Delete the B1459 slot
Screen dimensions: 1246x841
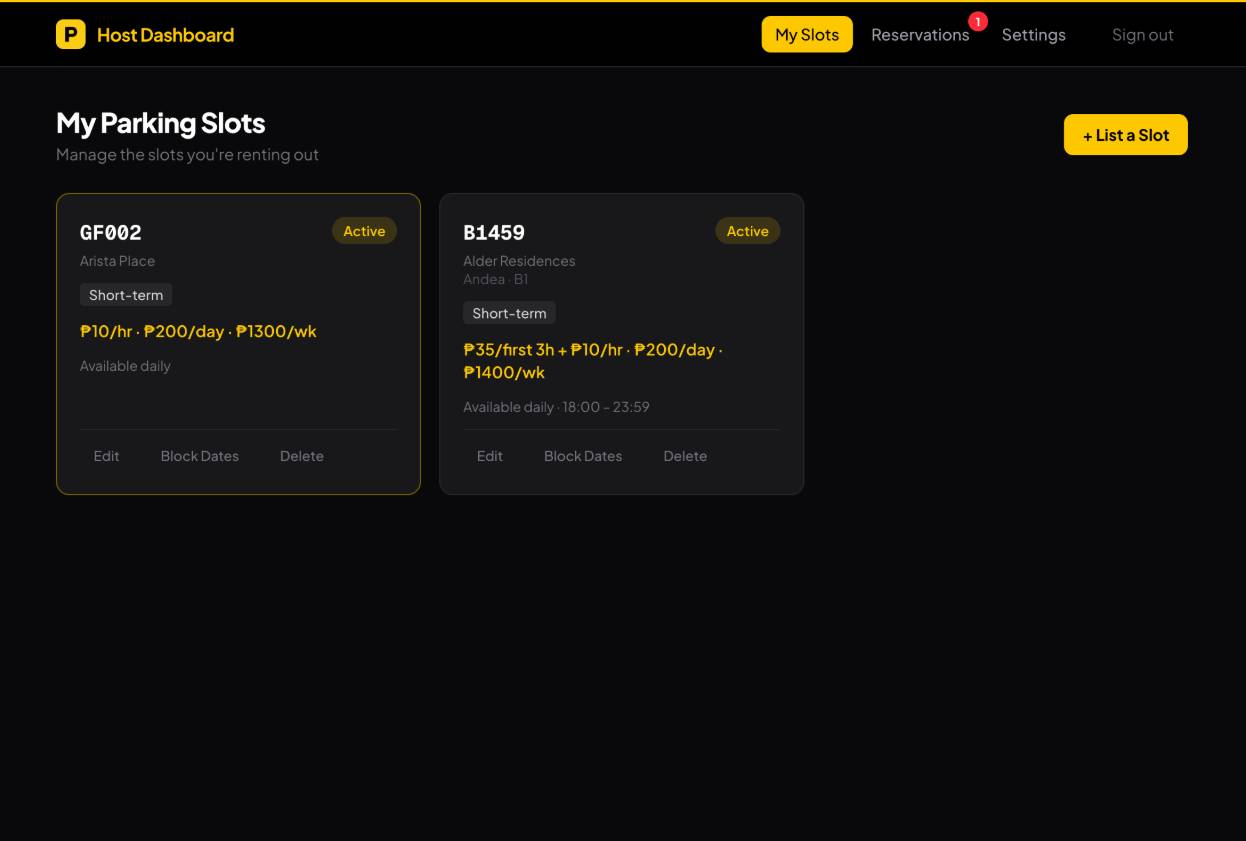click(x=685, y=456)
